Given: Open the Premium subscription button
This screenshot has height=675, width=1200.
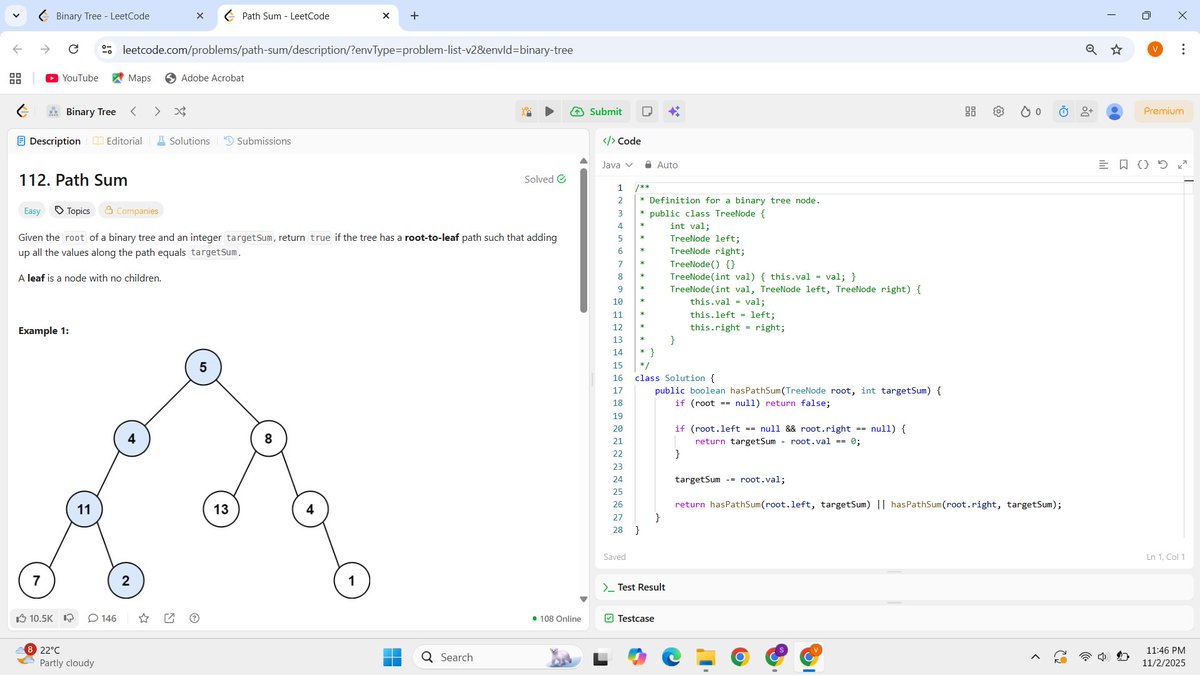Looking at the screenshot, I should coord(1164,111).
